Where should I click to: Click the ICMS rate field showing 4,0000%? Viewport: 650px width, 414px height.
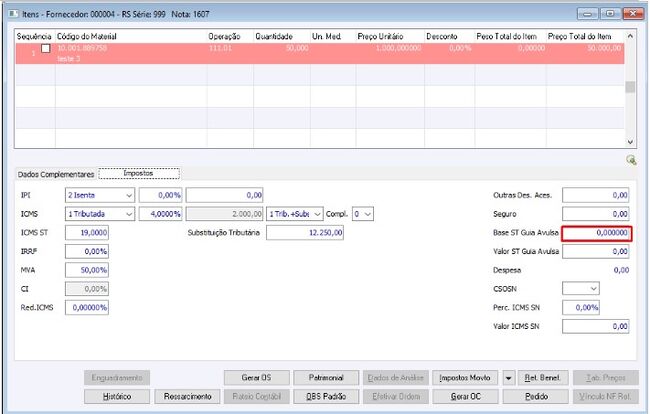point(160,214)
